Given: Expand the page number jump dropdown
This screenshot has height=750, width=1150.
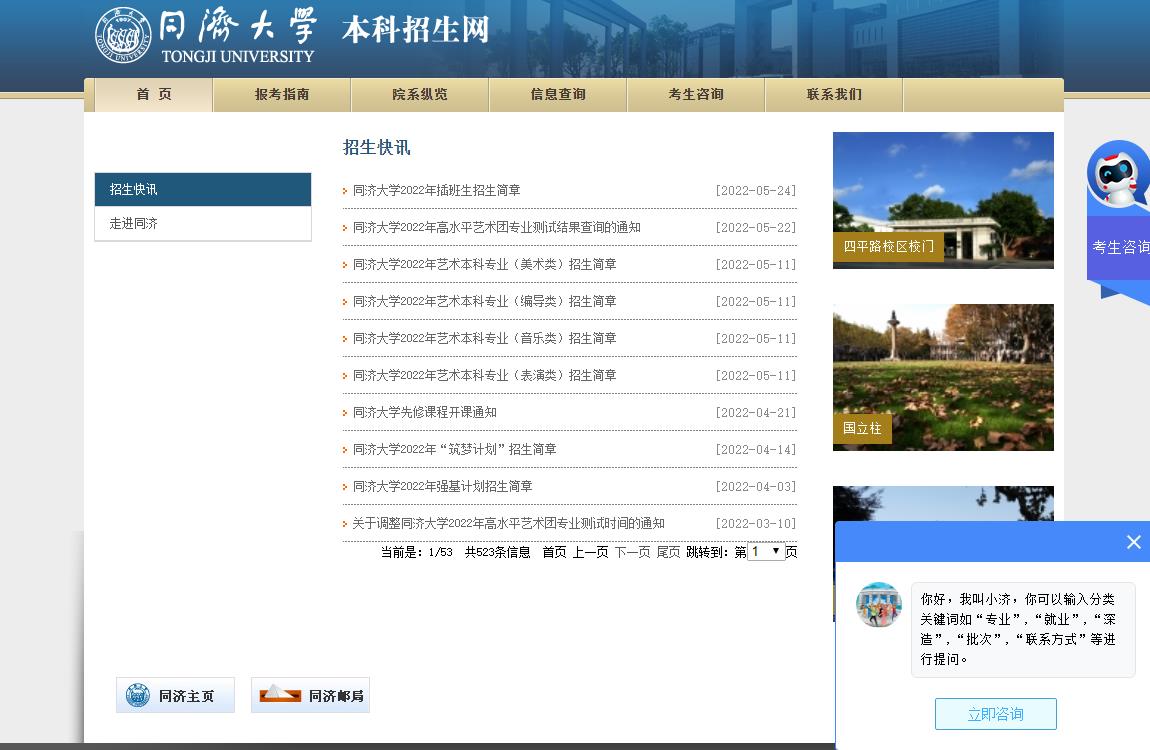Looking at the screenshot, I should [x=766, y=551].
